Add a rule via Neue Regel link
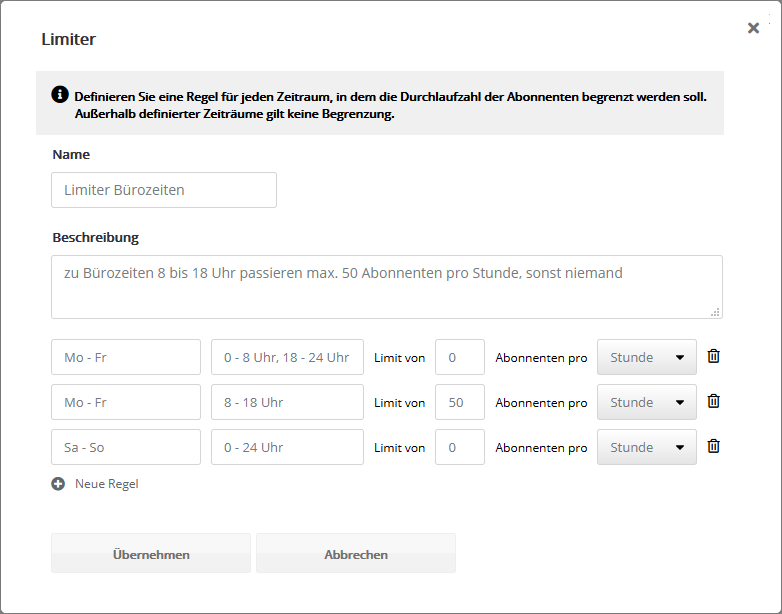Screen dimensions: 782x614 click(x=106, y=484)
